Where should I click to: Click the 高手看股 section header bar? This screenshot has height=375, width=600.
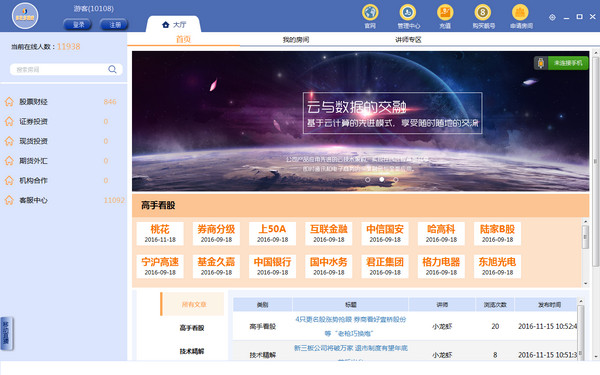click(x=360, y=205)
